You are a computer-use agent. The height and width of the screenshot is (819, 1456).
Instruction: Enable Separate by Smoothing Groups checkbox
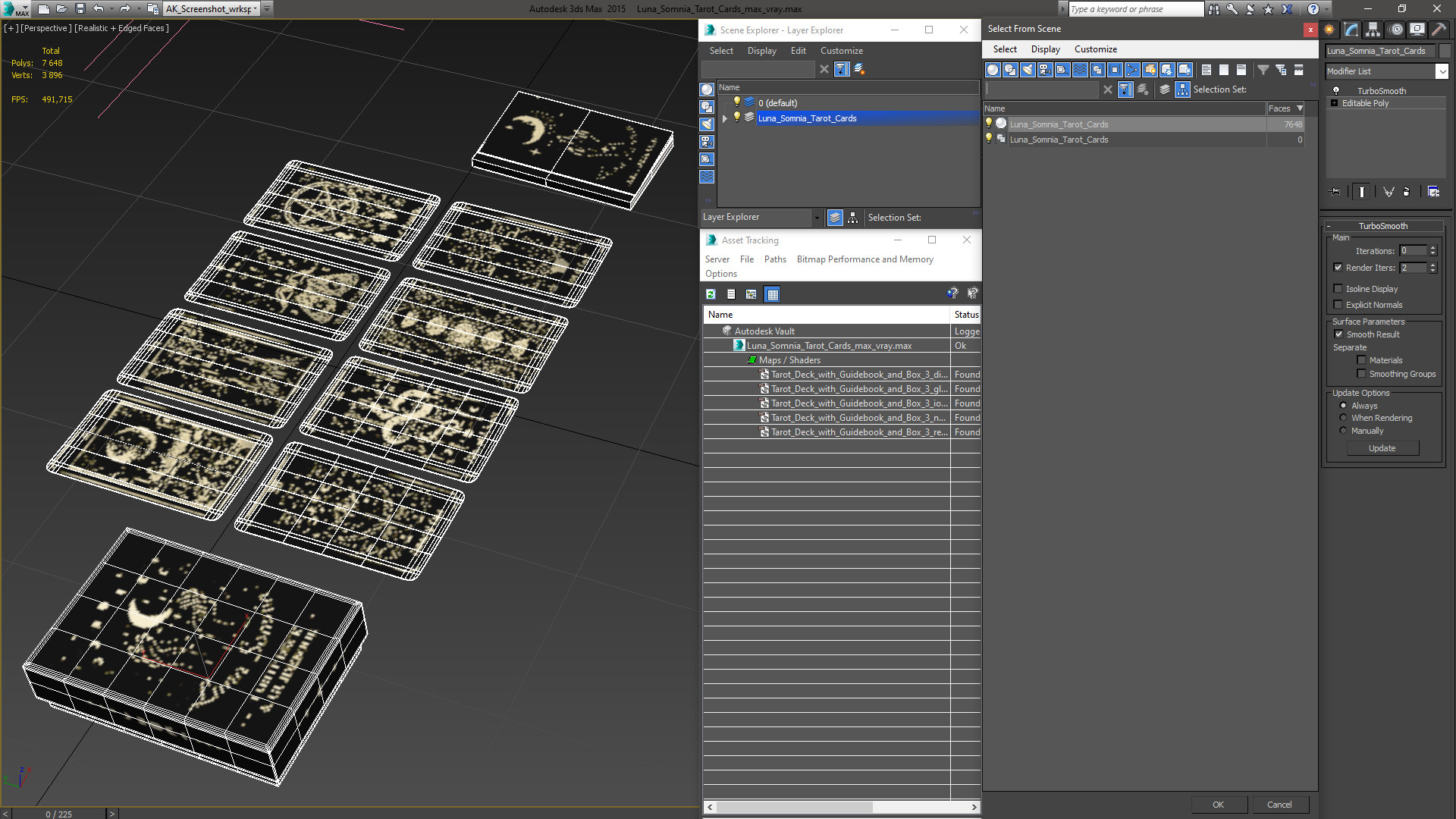[x=1361, y=374]
